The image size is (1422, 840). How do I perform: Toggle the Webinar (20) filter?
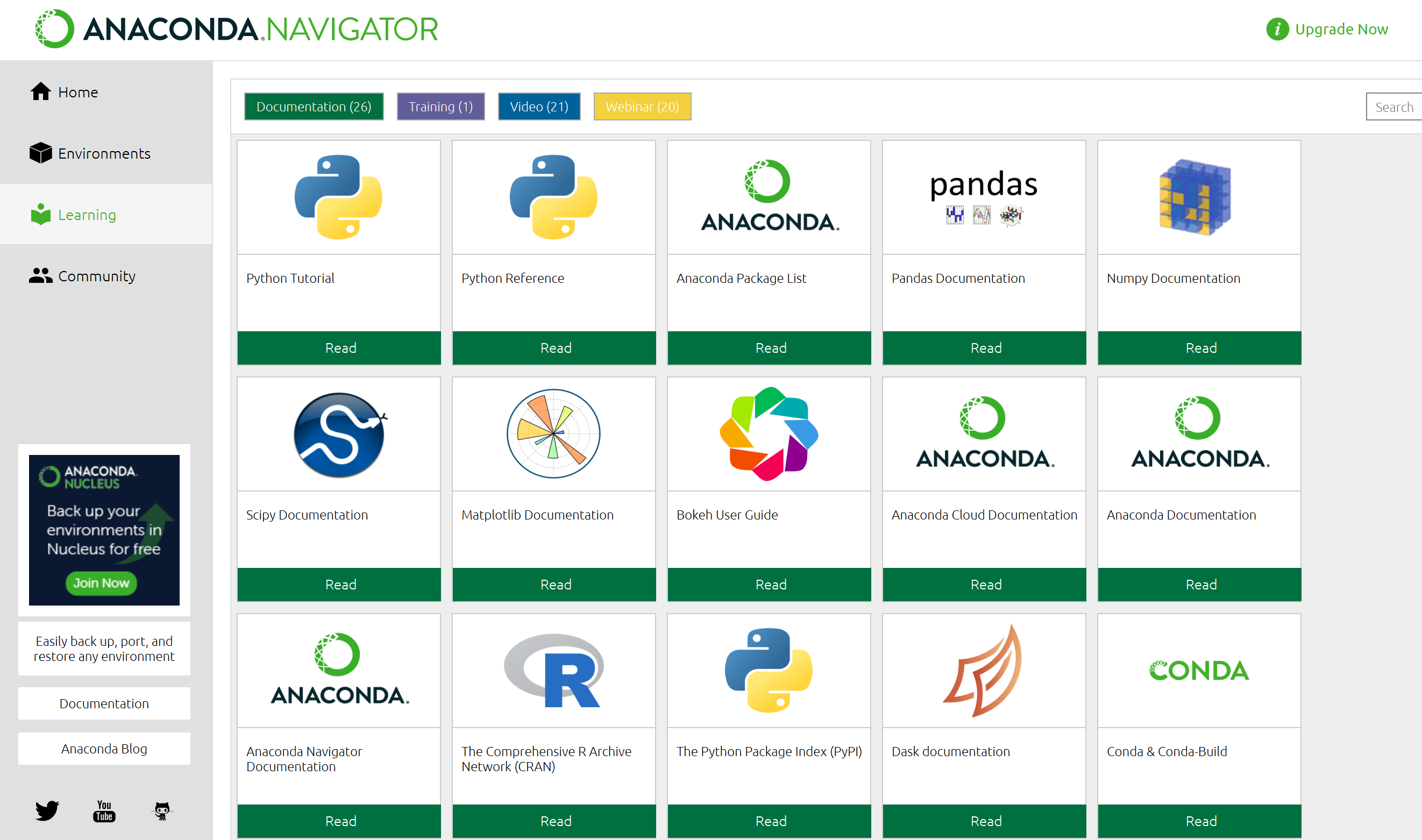(x=642, y=106)
